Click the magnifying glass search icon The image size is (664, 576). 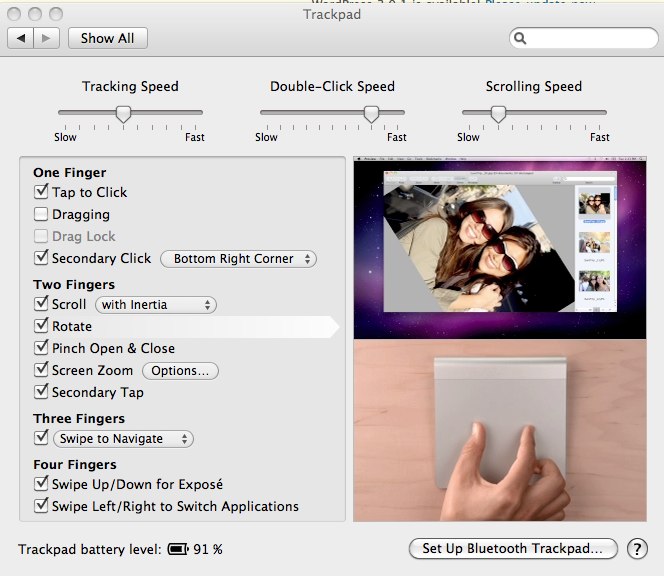tap(520, 39)
